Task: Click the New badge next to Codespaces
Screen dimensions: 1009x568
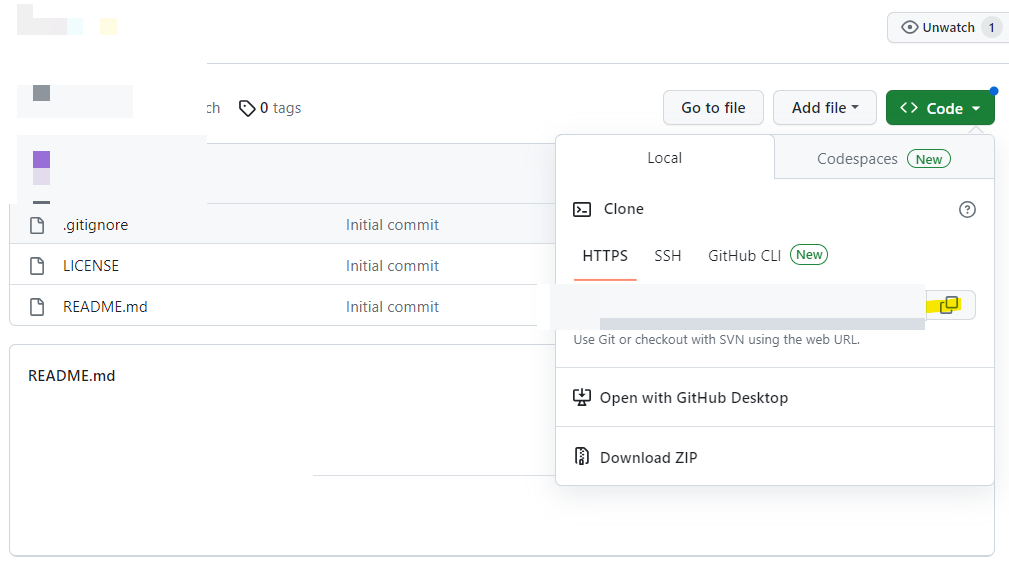Action: pos(929,159)
